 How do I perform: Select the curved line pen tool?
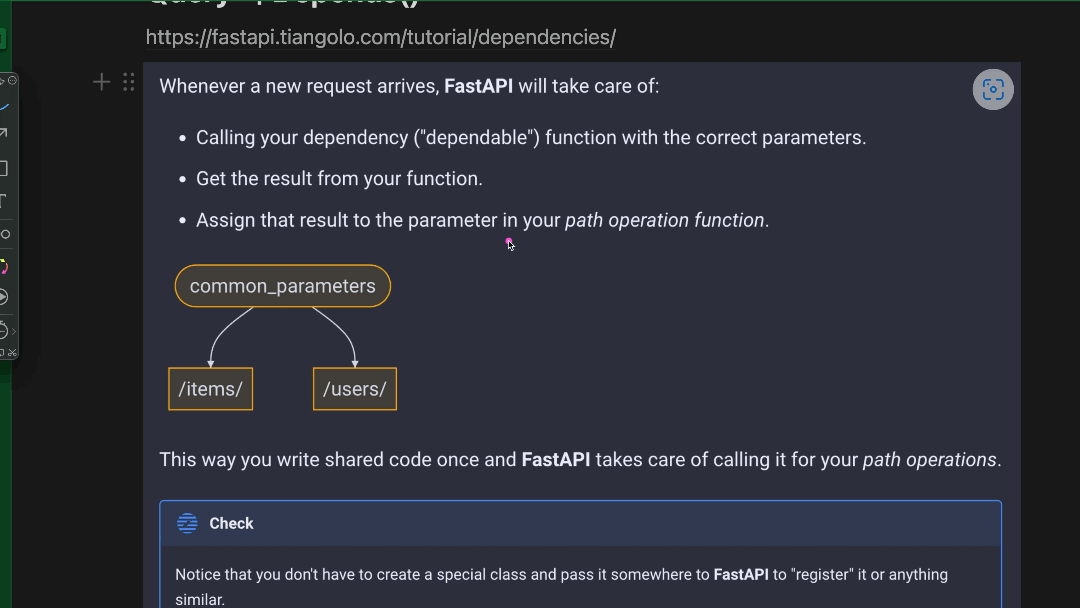pyautogui.click(x=5, y=106)
